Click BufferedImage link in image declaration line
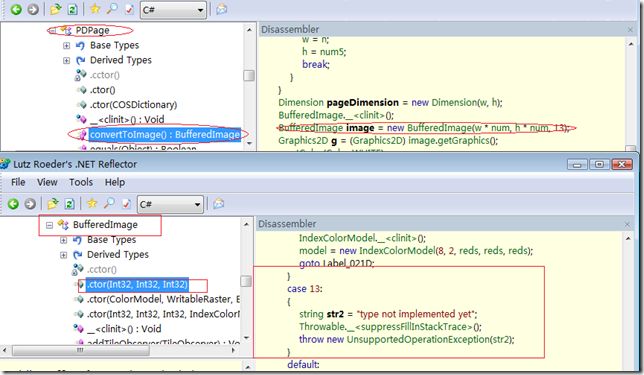Viewport: 644px width, 375px height. pyautogui.click(x=310, y=128)
